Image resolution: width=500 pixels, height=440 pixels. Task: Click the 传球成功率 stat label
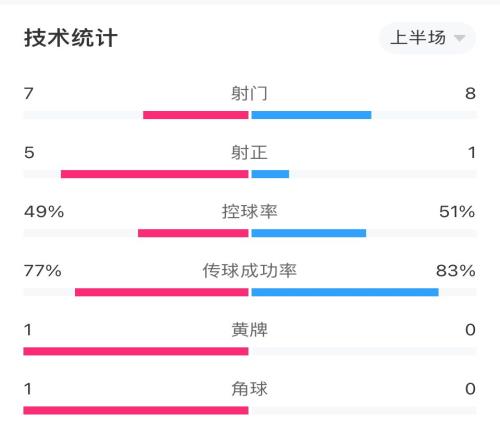pyautogui.click(x=249, y=271)
